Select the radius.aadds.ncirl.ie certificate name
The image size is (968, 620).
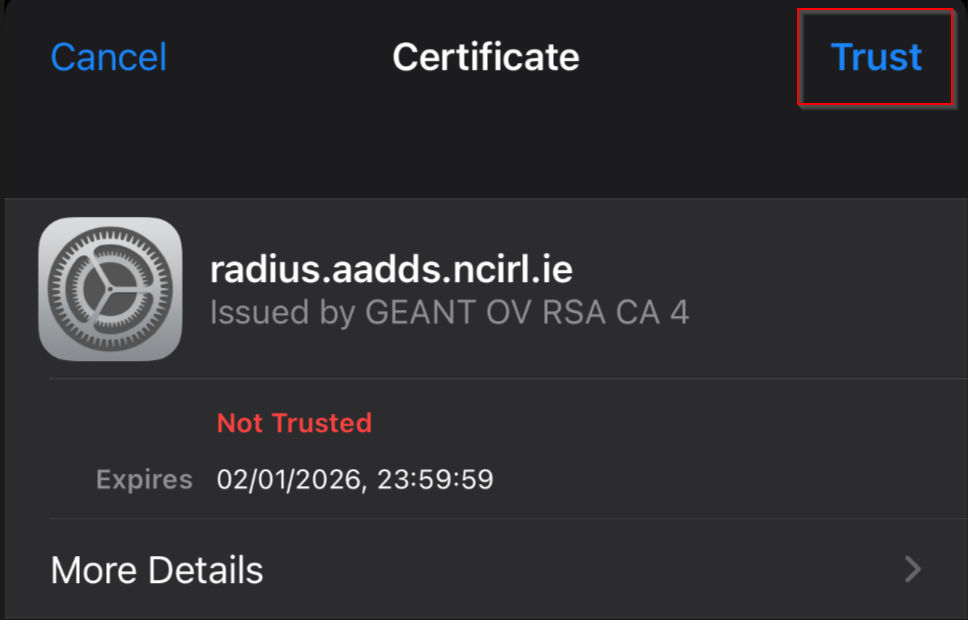391,270
